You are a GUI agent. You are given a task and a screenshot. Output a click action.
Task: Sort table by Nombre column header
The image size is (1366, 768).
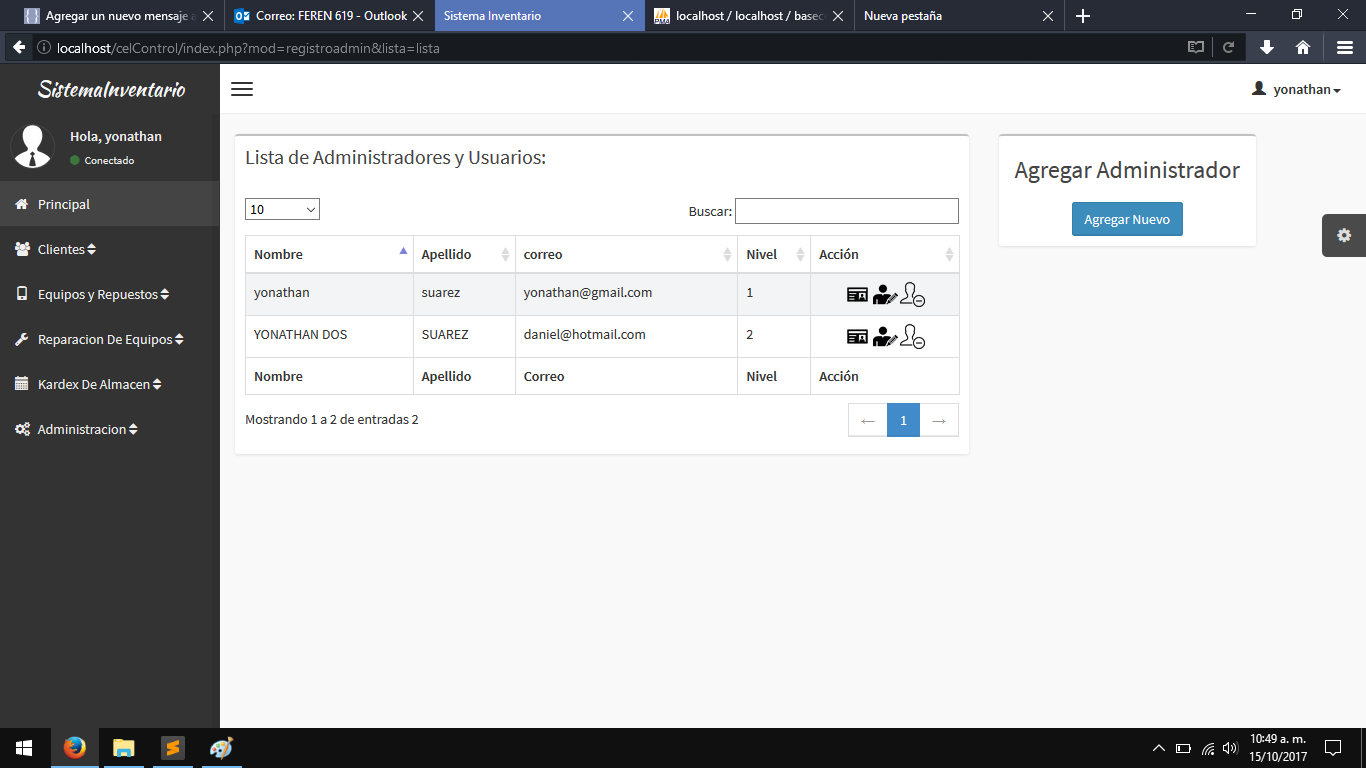(x=329, y=254)
